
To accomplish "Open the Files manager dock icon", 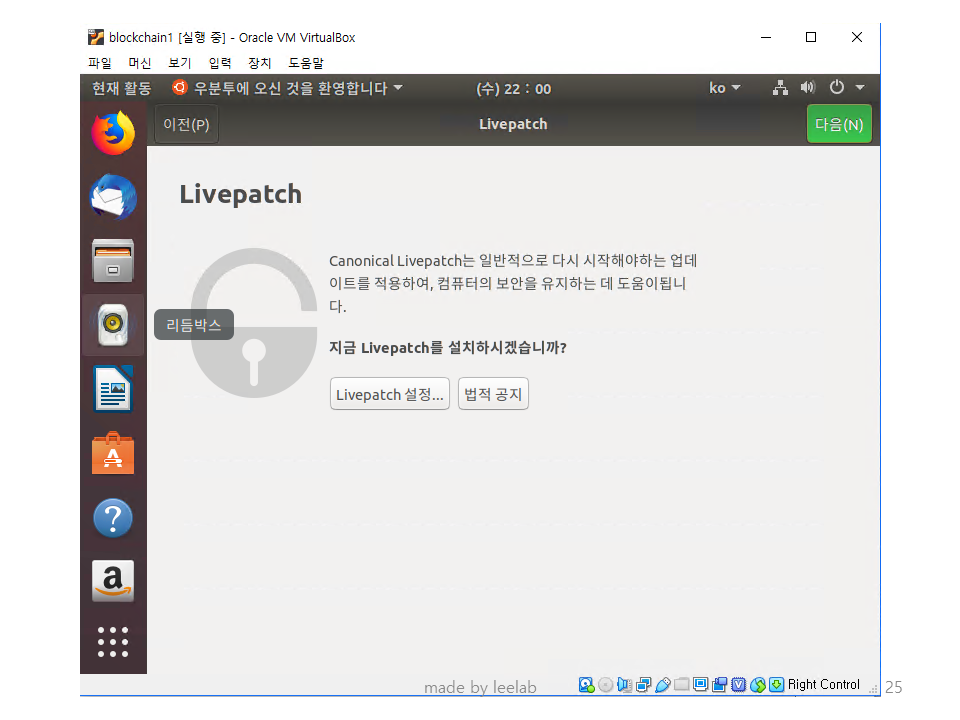I will click(x=113, y=261).
